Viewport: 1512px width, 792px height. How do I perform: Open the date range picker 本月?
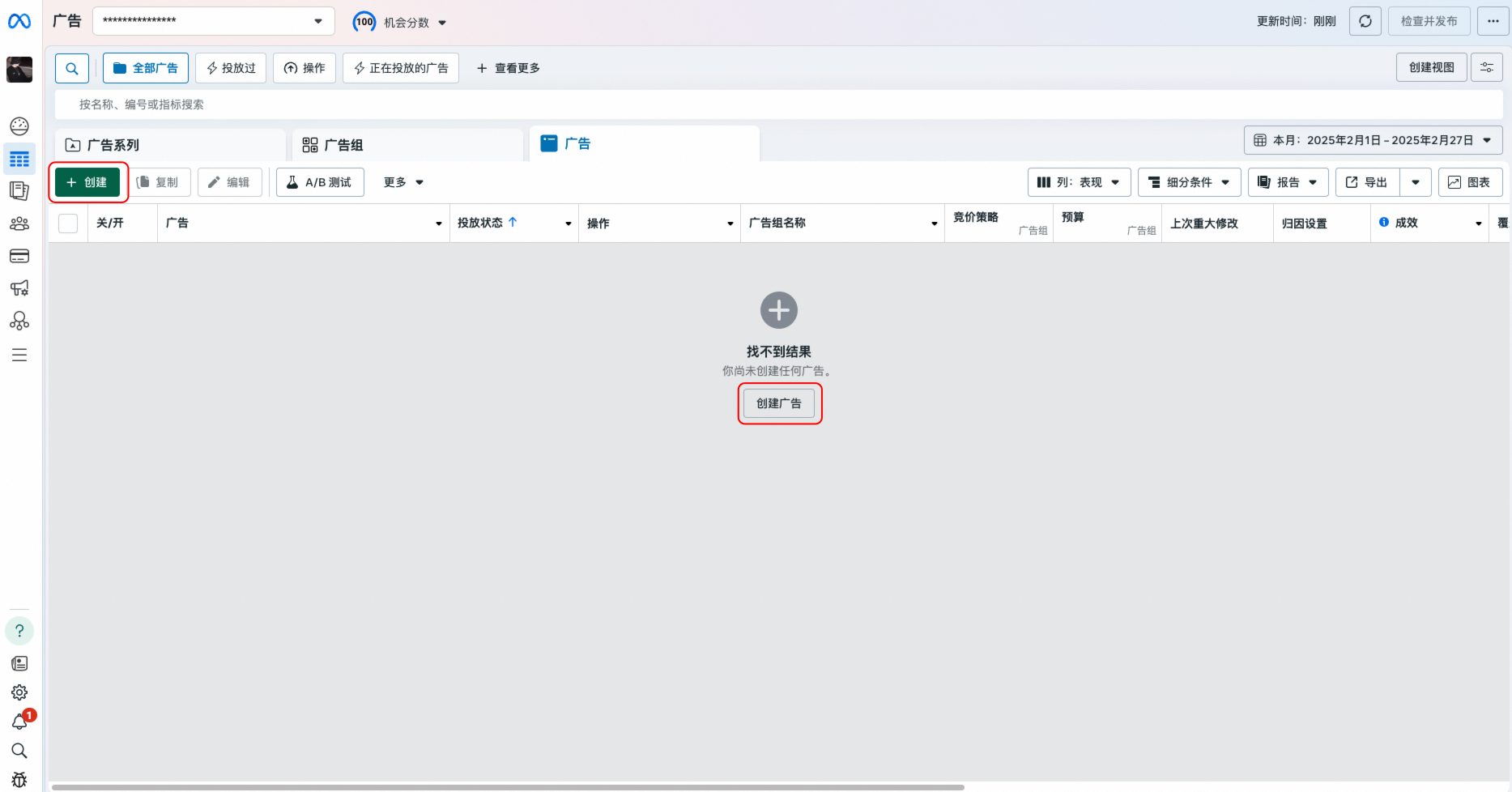click(1374, 140)
